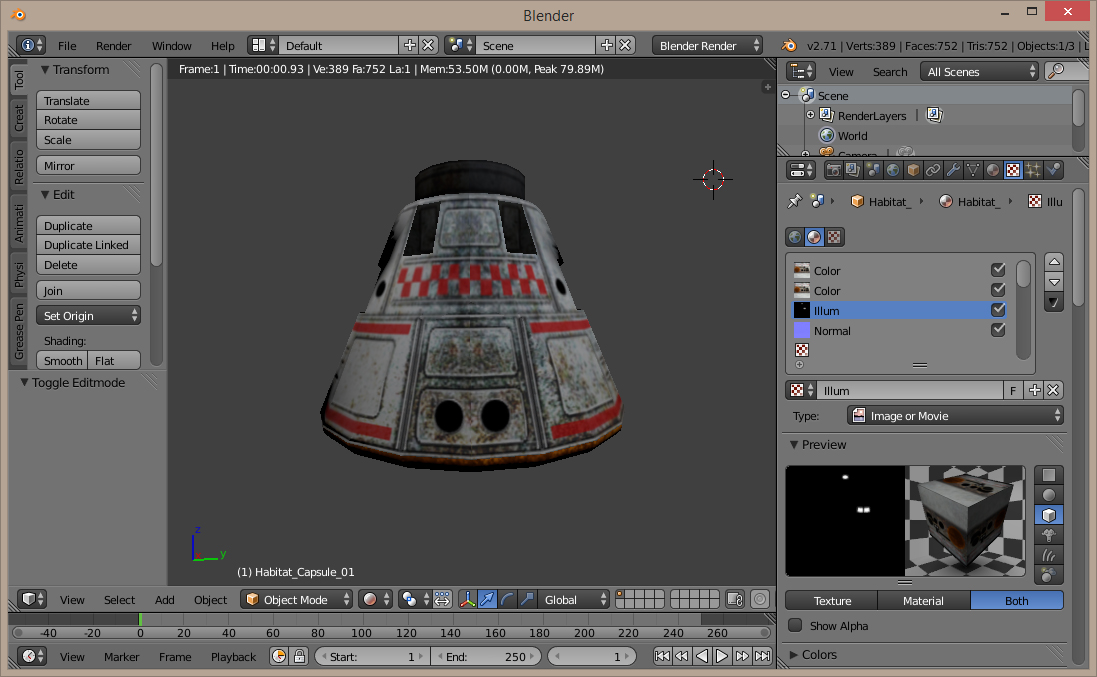Open the Add menu in 3D view
The width and height of the screenshot is (1097, 677).
(x=164, y=600)
